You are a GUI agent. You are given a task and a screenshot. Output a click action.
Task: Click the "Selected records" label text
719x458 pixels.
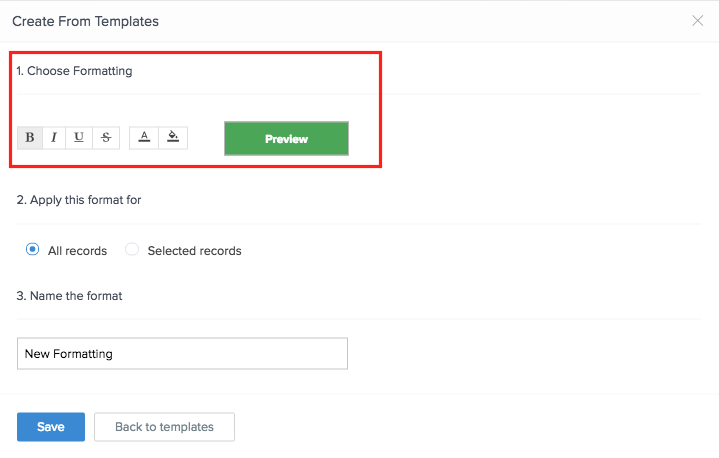click(x=194, y=251)
